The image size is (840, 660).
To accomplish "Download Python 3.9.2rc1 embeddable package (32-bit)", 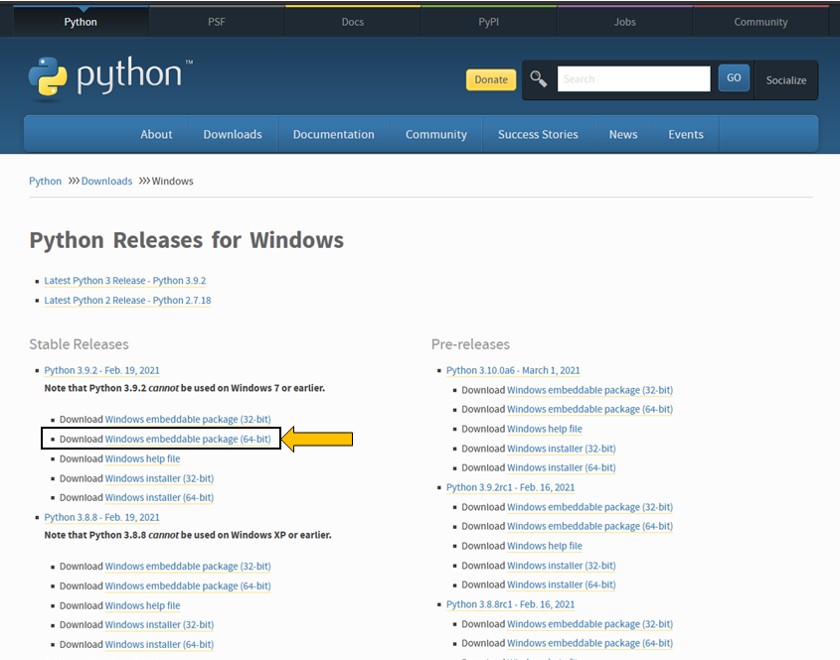I will 590,507.
